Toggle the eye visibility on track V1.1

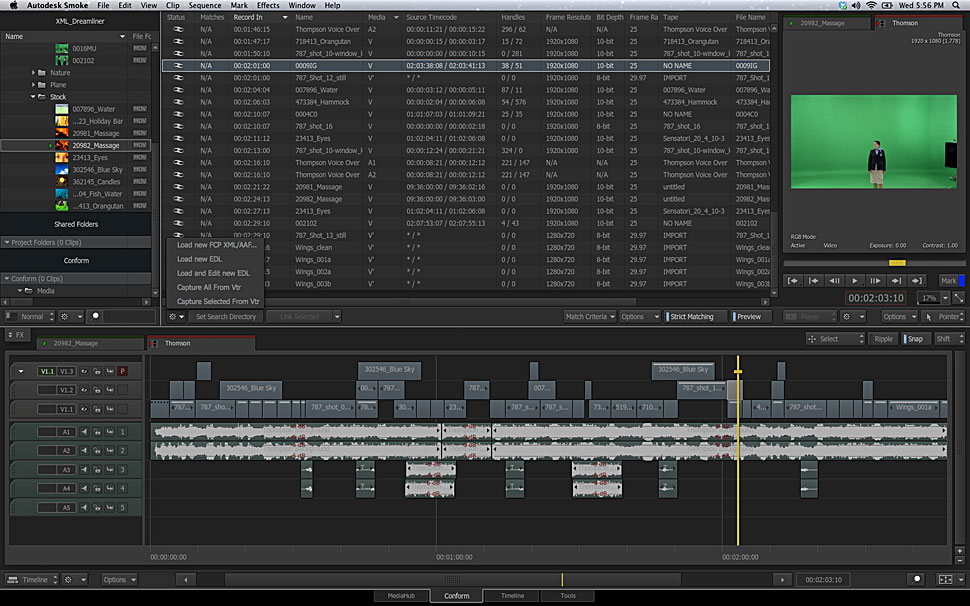pyautogui.click(x=85, y=409)
